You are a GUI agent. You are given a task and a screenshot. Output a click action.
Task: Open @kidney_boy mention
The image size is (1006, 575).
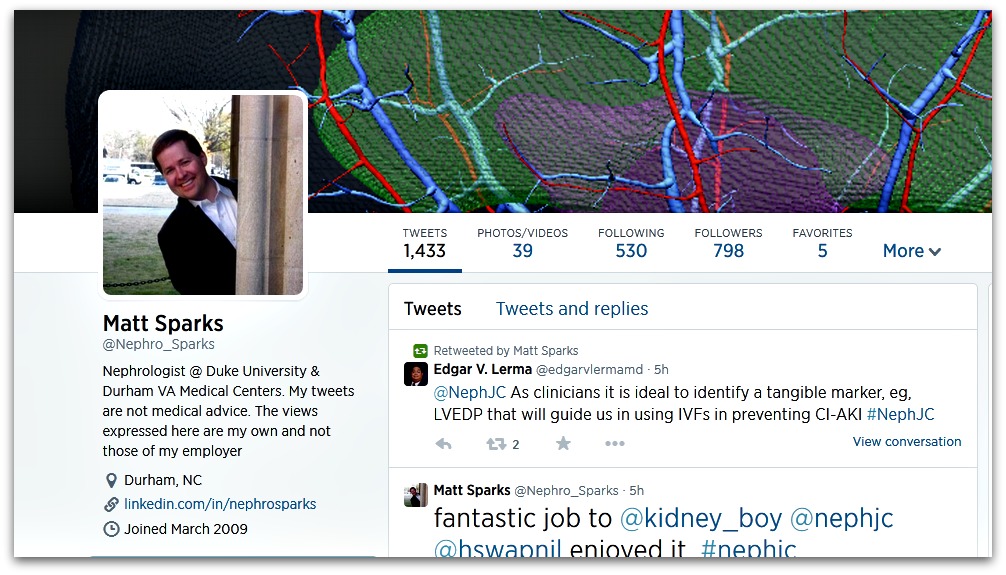701,519
